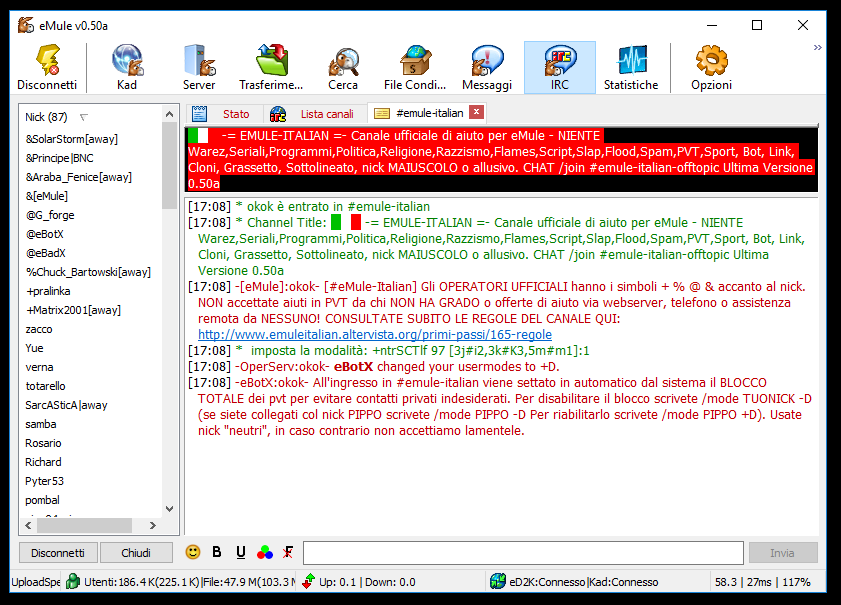
Task: Close the #emule-italian tab
Action: tap(476, 112)
